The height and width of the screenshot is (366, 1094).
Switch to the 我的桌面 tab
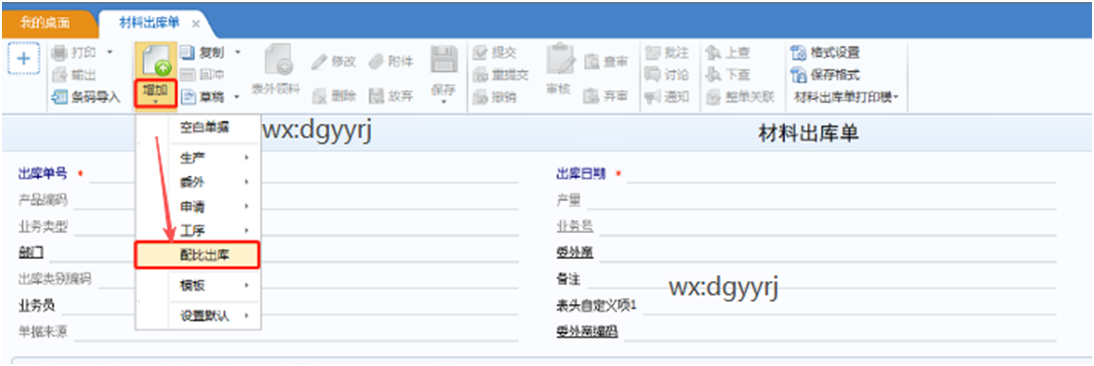(45, 23)
